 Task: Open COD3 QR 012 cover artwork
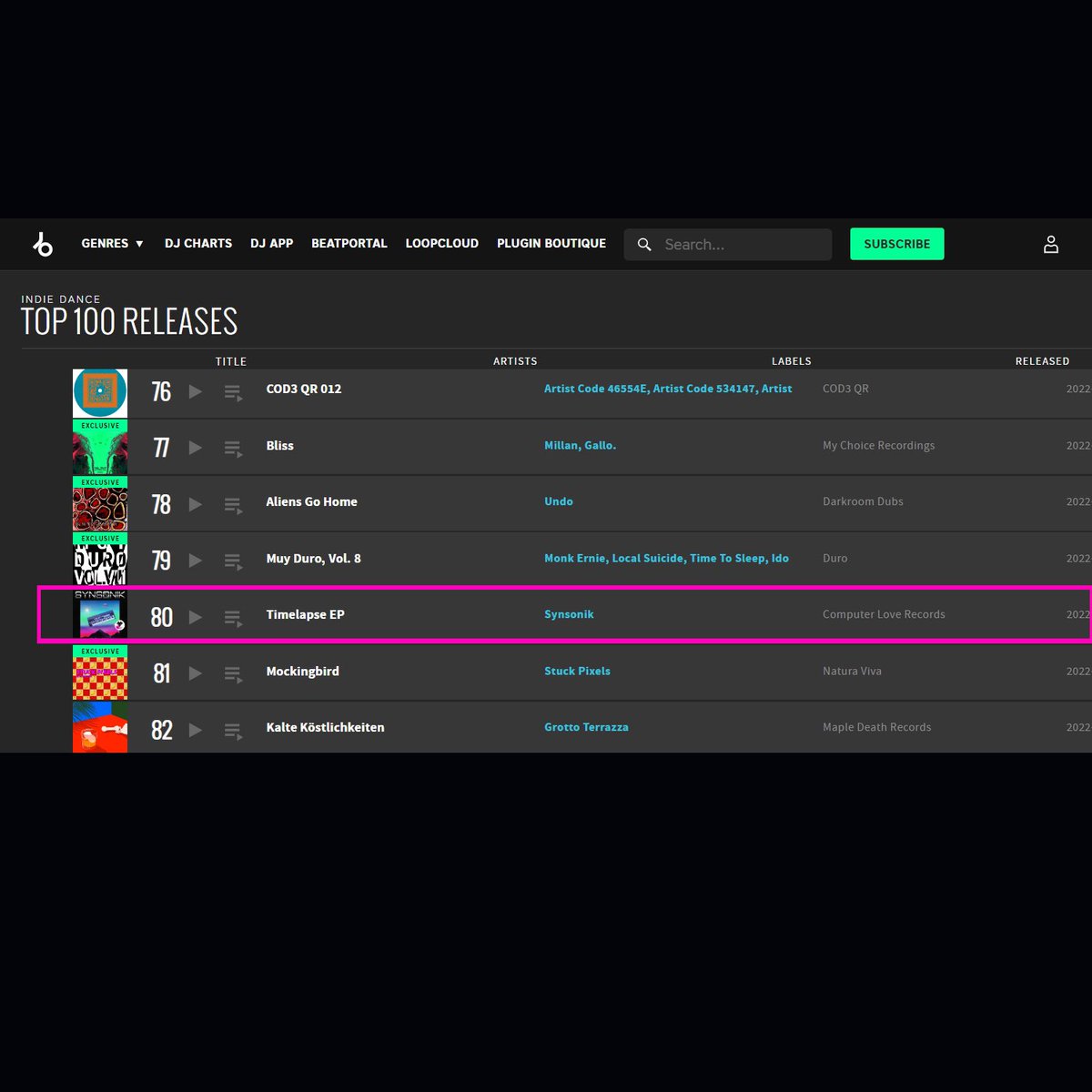click(x=100, y=393)
